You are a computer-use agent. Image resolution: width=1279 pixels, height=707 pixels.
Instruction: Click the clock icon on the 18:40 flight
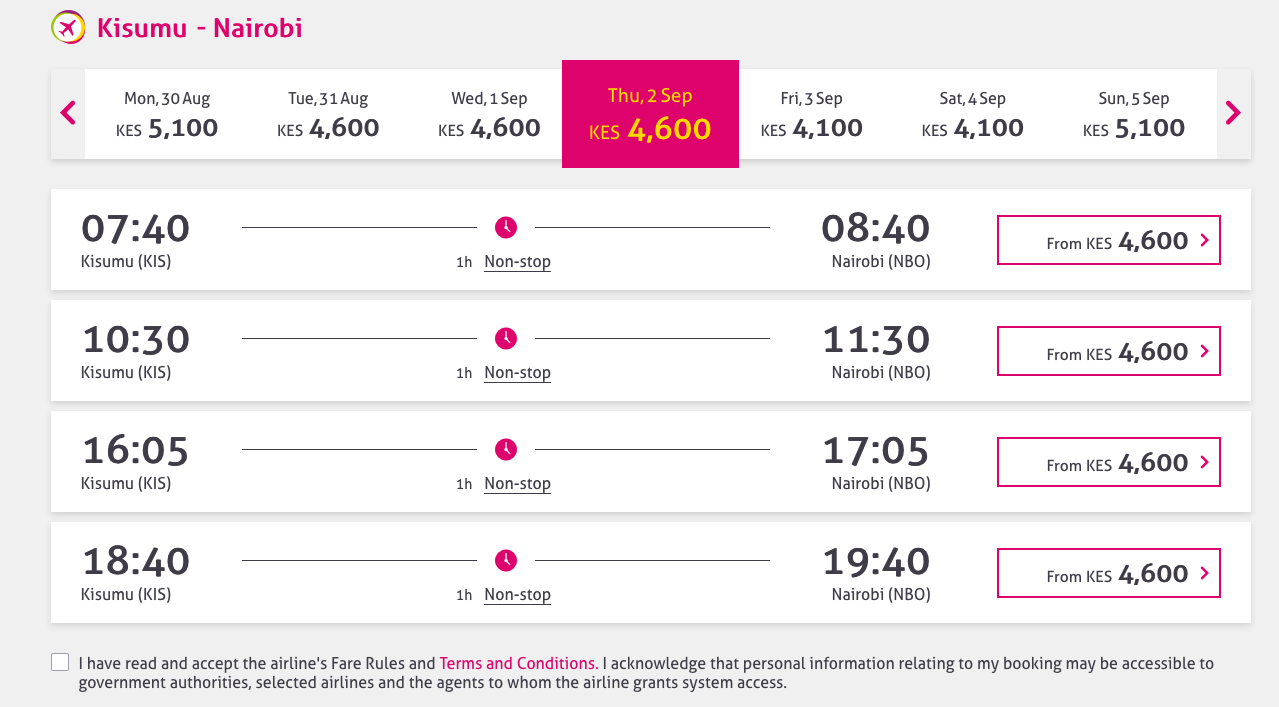(505, 561)
